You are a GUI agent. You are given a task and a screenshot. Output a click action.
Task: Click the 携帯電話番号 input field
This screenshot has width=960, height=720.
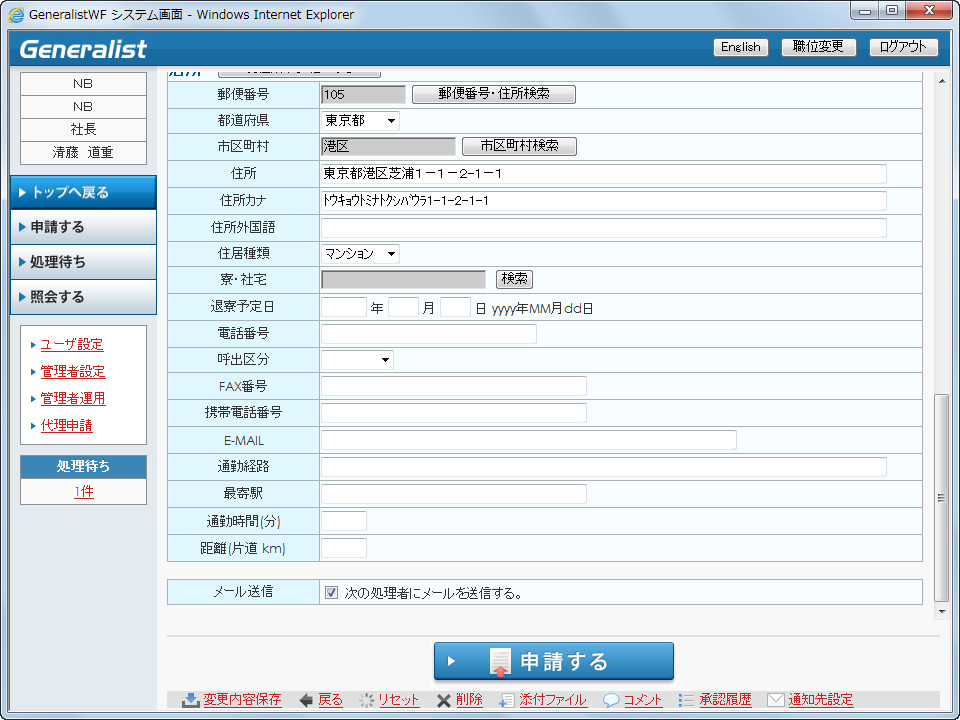click(454, 413)
